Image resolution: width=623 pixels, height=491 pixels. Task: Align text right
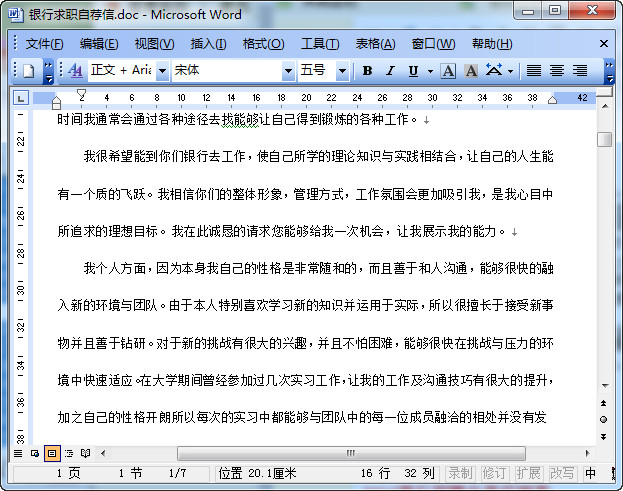pyautogui.click(x=580, y=71)
